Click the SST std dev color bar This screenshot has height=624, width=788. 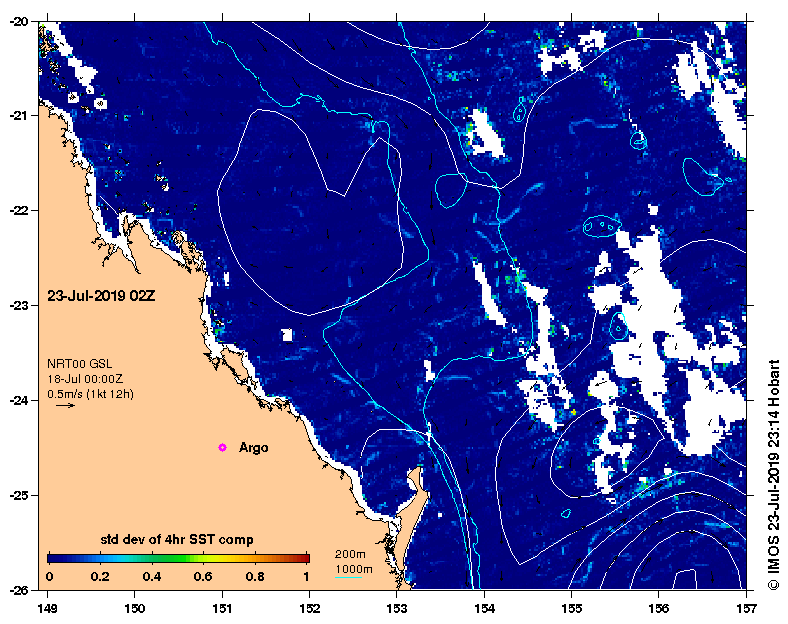point(178,558)
